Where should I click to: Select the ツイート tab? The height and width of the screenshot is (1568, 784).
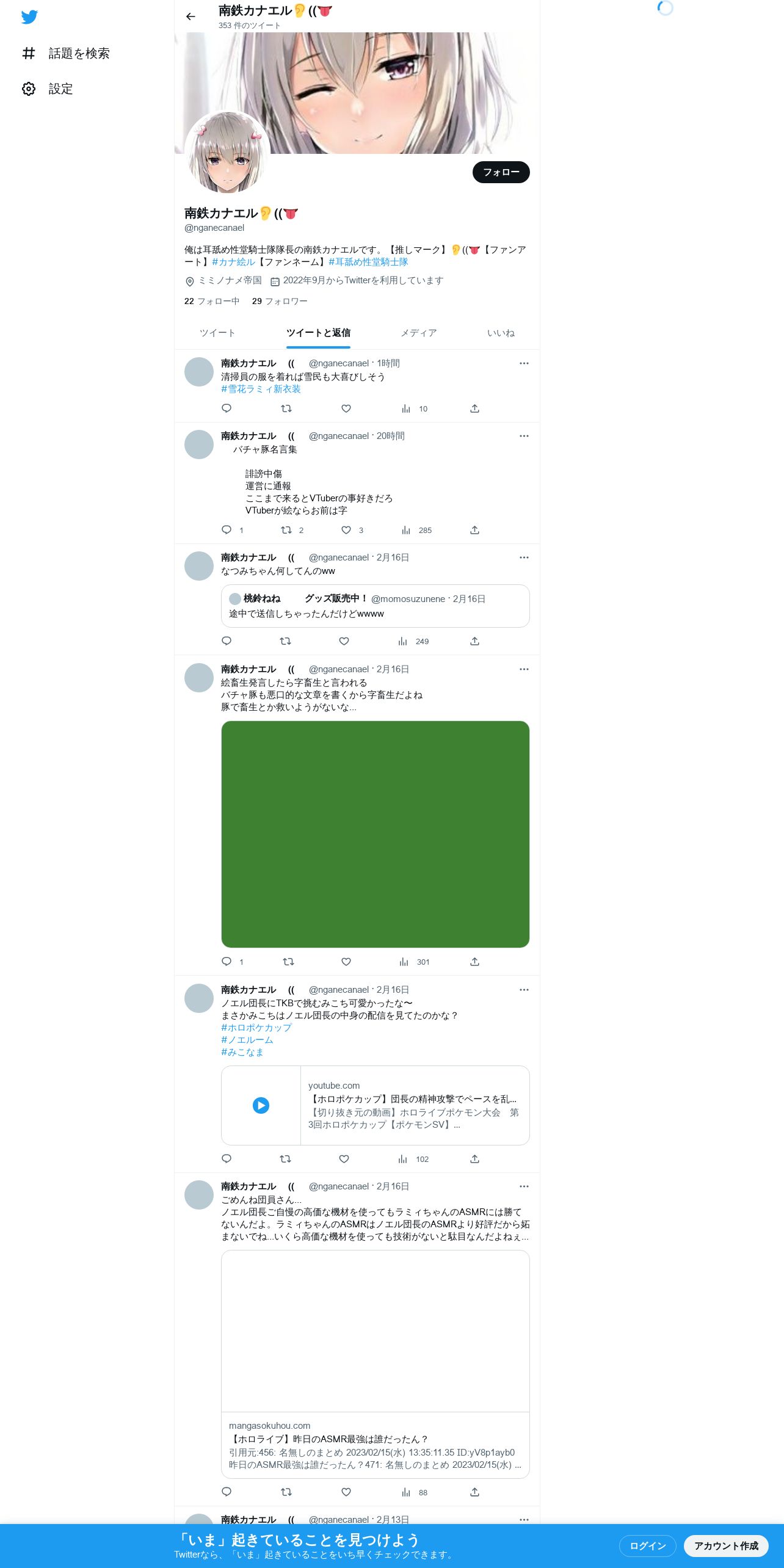(217, 333)
